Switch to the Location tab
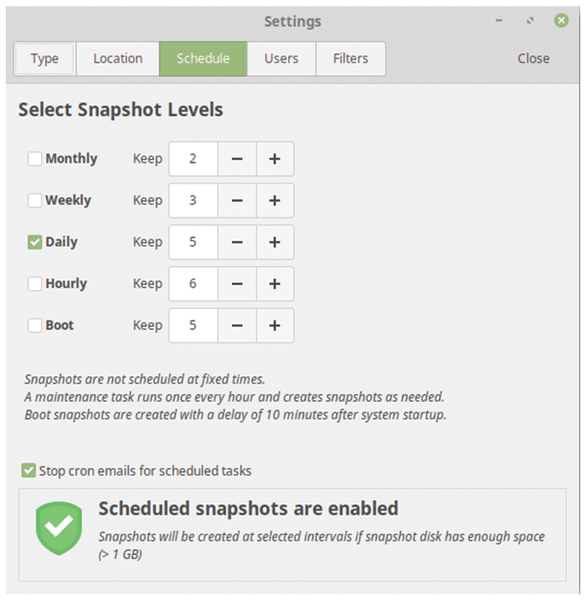 (x=118, y=59)
